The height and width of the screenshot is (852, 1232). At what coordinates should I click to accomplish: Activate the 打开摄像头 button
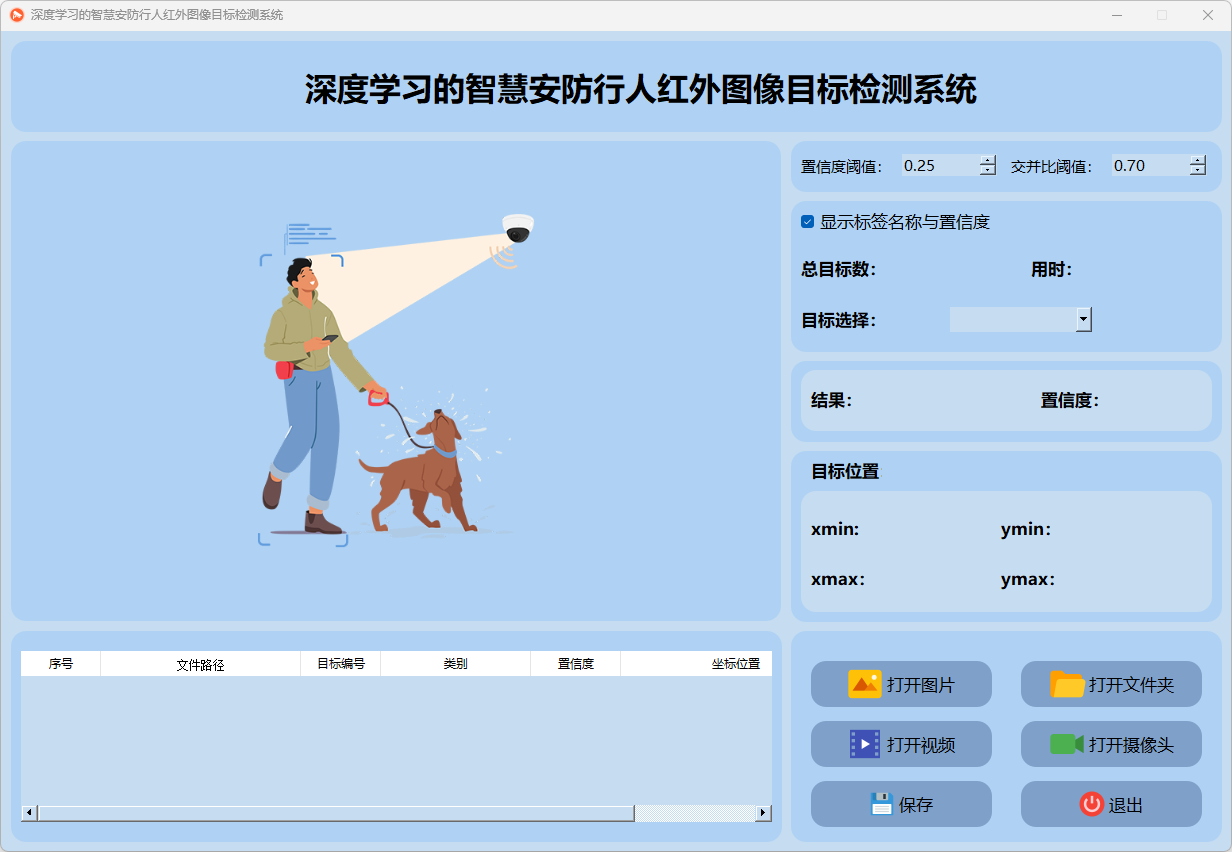[x=1111, y=744]
